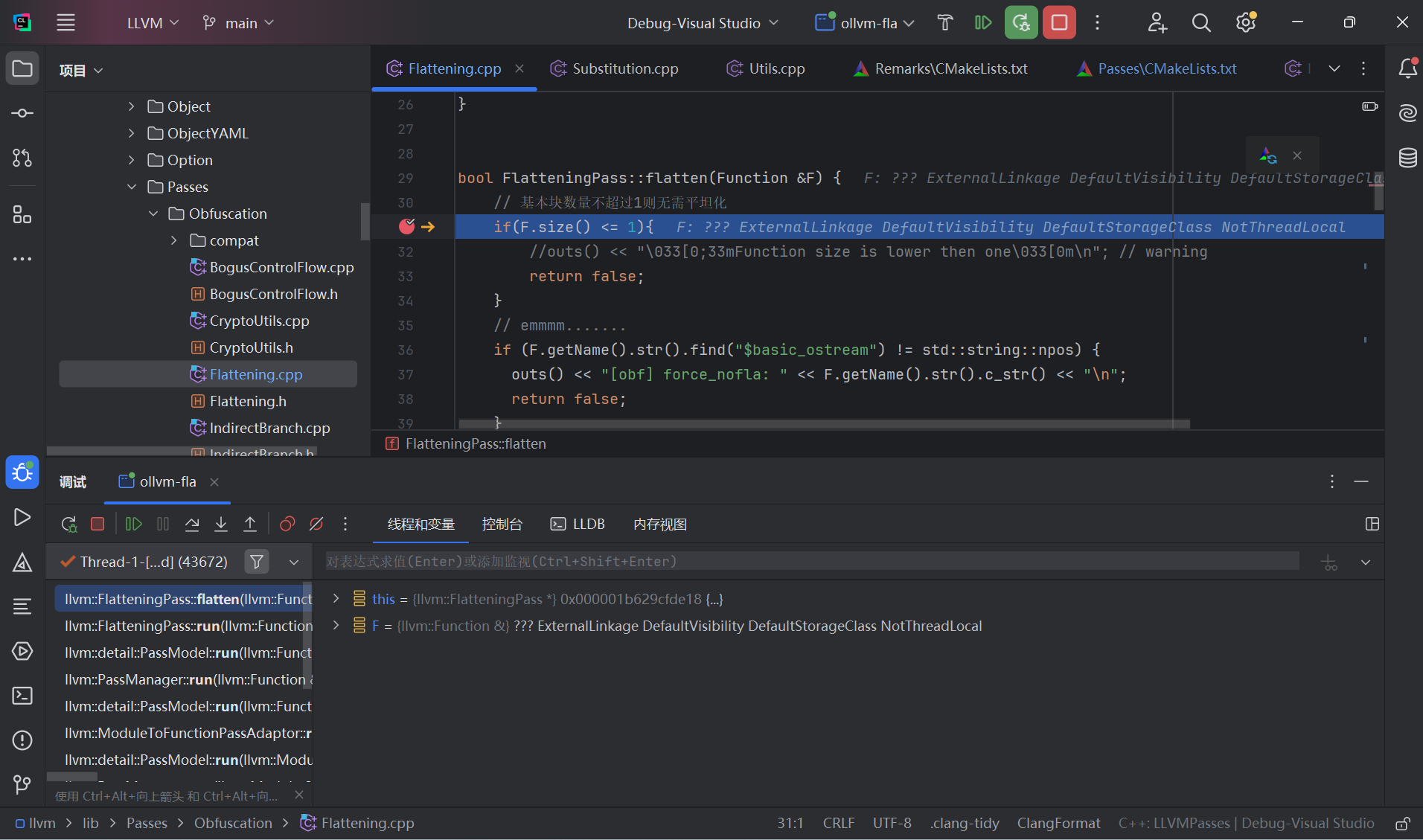
Task: View breakpoints in debugger toolbar
Action: tap(287, 524)
